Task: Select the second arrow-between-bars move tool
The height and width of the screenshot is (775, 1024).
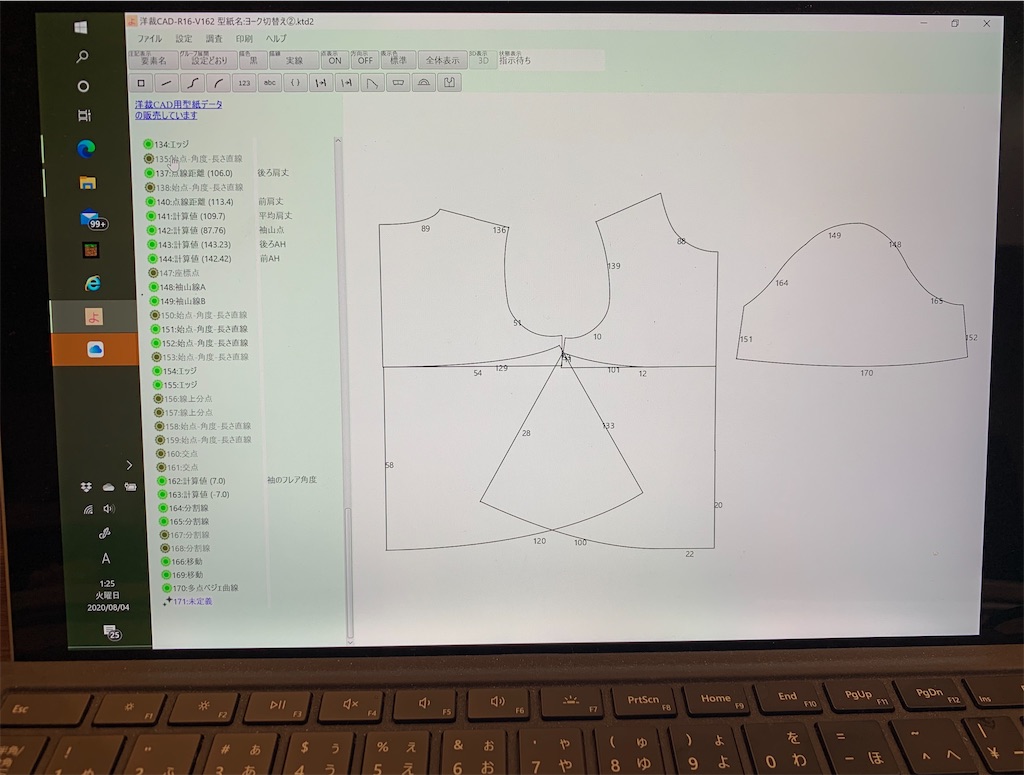Action: click(x=347, y=83)
